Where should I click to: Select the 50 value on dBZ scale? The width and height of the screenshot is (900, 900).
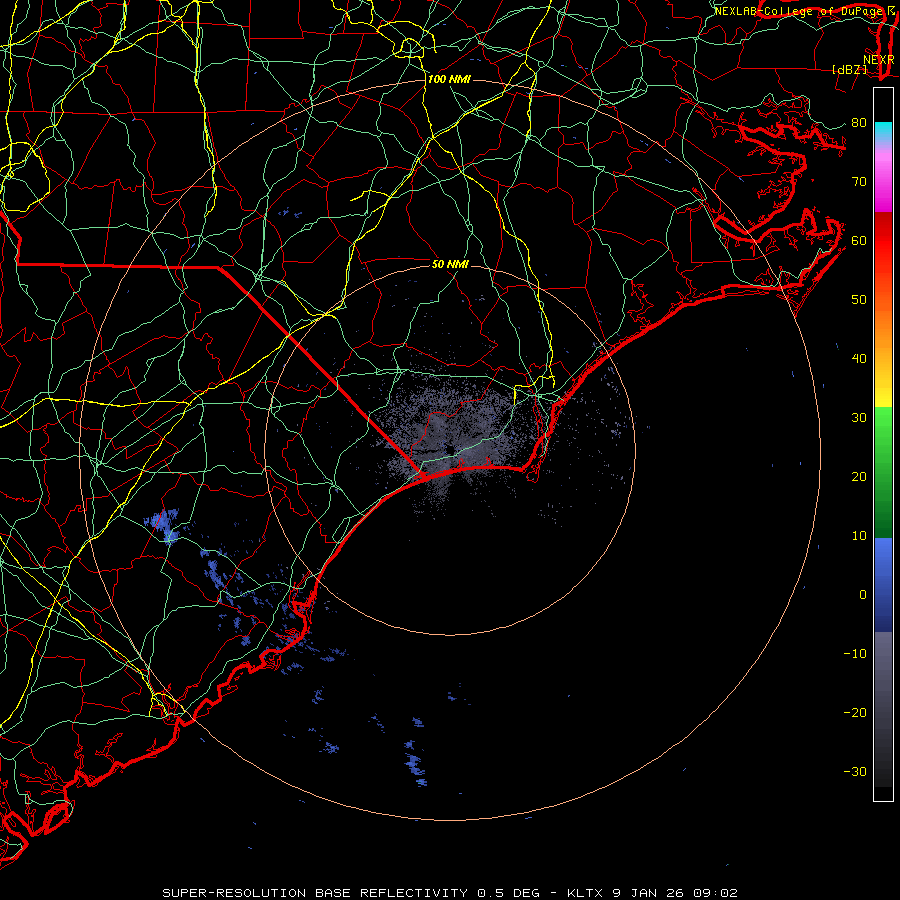pyautogui.click(x=859, y=300)
